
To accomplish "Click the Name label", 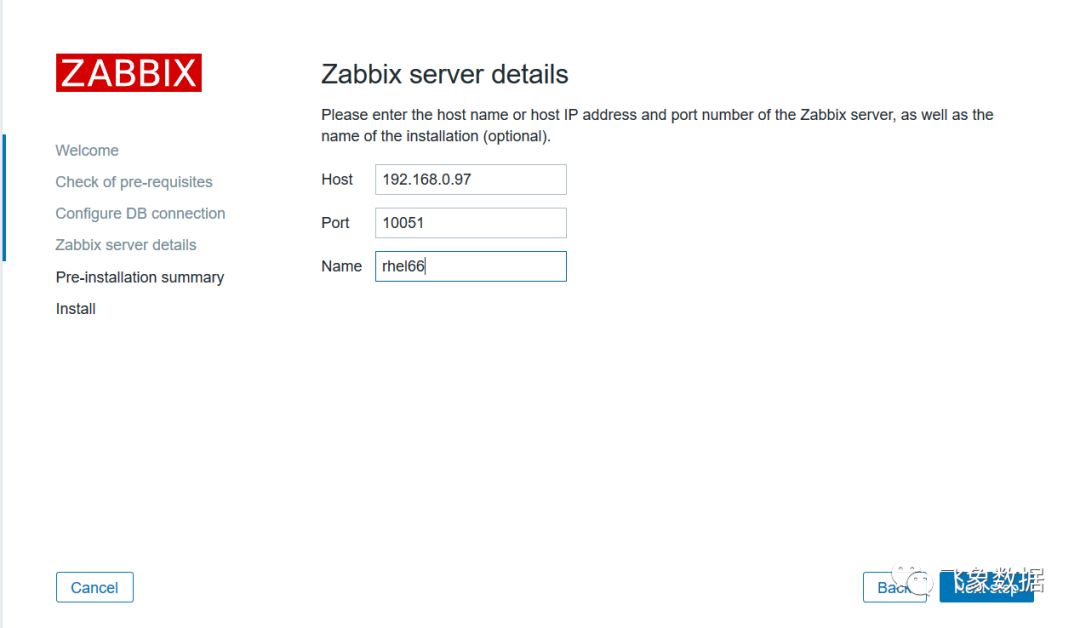I will pyautogui.click(x=341, y=266).
